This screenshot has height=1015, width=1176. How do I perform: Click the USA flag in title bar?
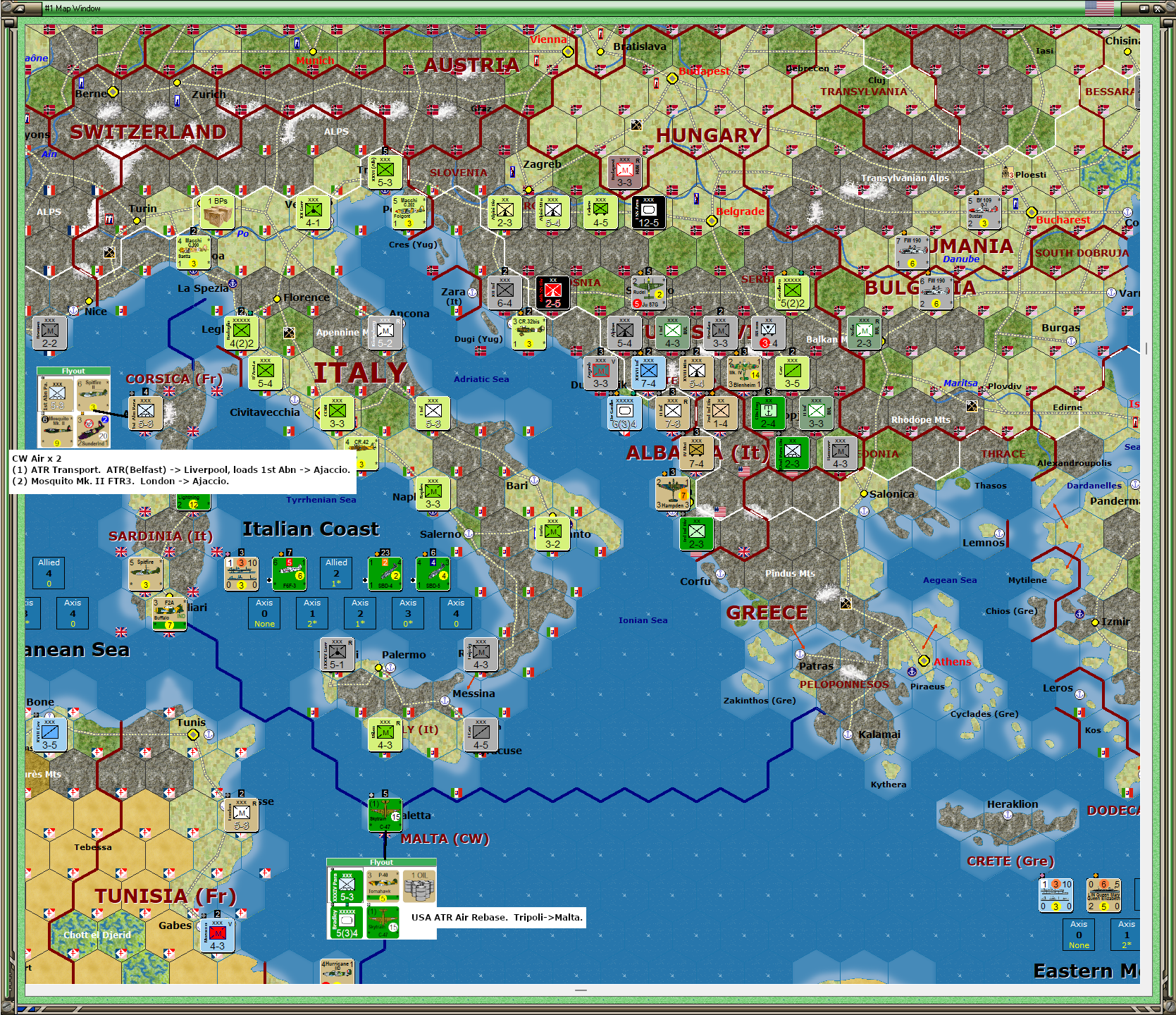coord(1099,8)
